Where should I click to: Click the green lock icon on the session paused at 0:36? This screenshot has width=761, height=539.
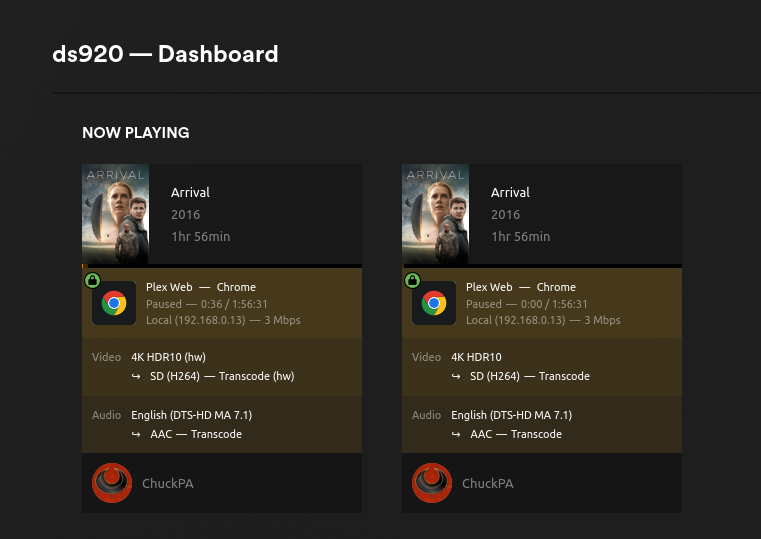92,281
